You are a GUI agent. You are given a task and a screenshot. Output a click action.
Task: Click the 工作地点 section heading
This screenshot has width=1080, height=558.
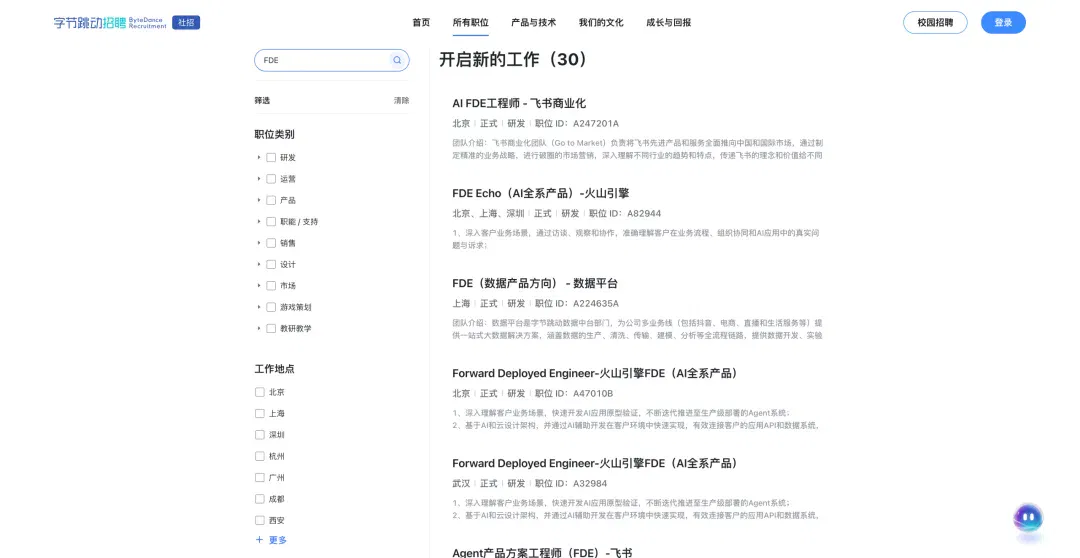pyautogui.click(x=275, y=369)
